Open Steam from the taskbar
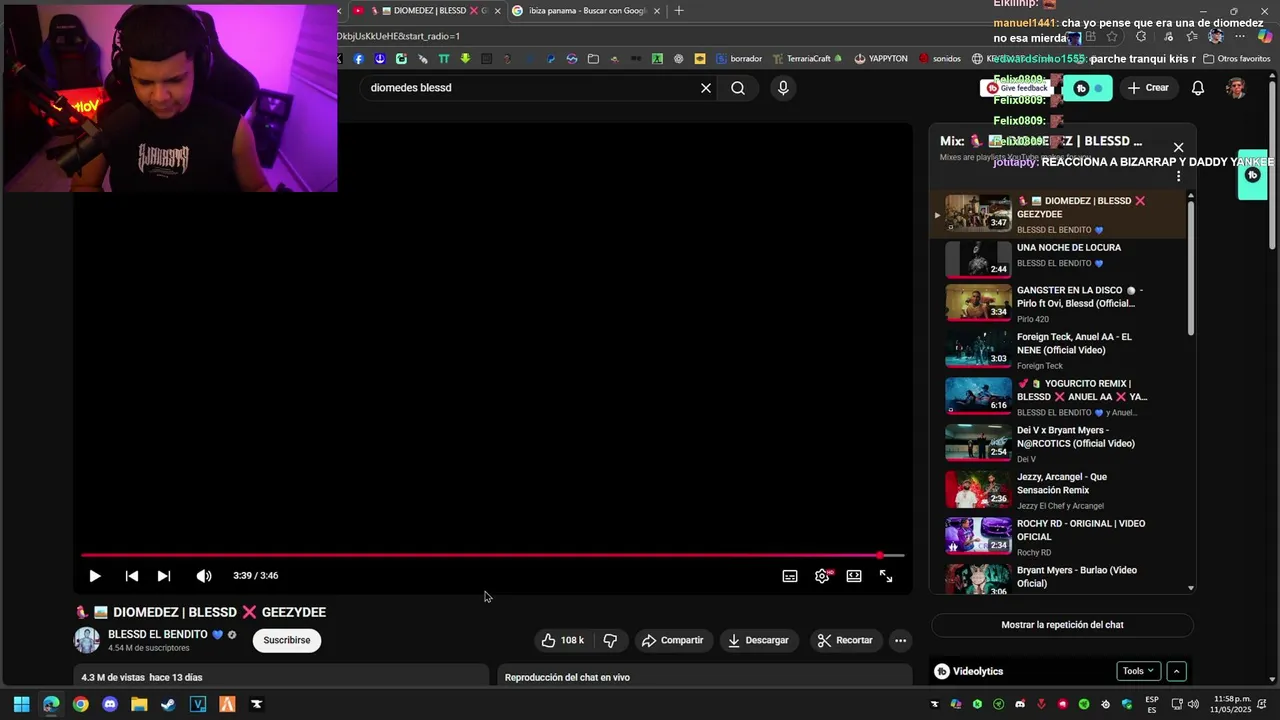This screenshot has height=720, width=1280. (x=168, y=704)
